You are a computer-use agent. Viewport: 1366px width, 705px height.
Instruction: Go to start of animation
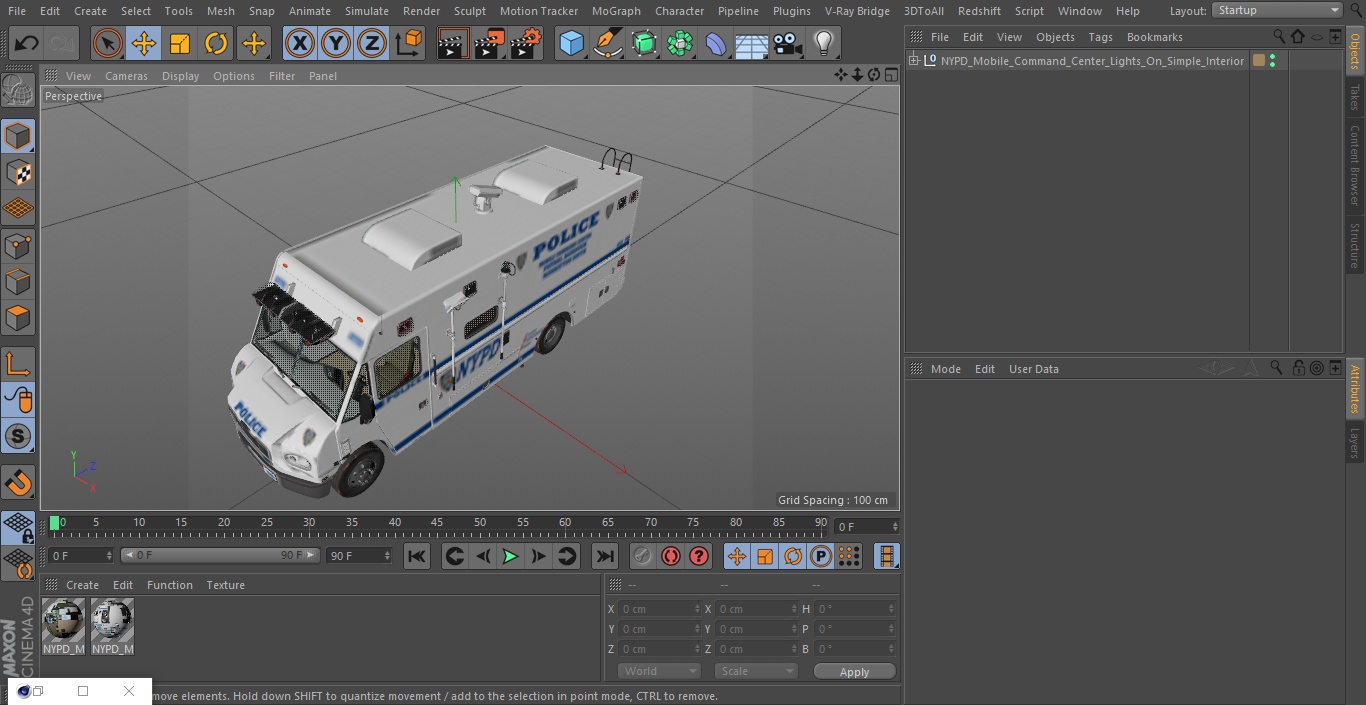click(x=417, y=556)
